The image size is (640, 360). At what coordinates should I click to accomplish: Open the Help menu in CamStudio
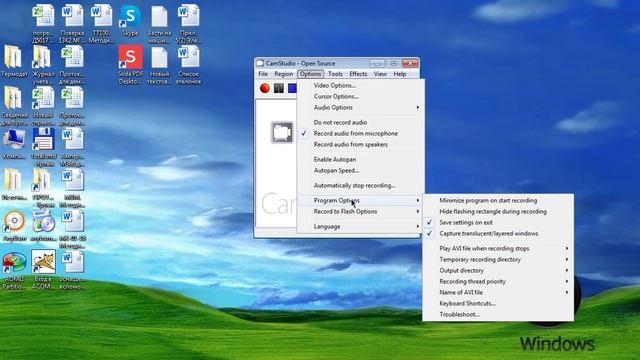[400, 74]
